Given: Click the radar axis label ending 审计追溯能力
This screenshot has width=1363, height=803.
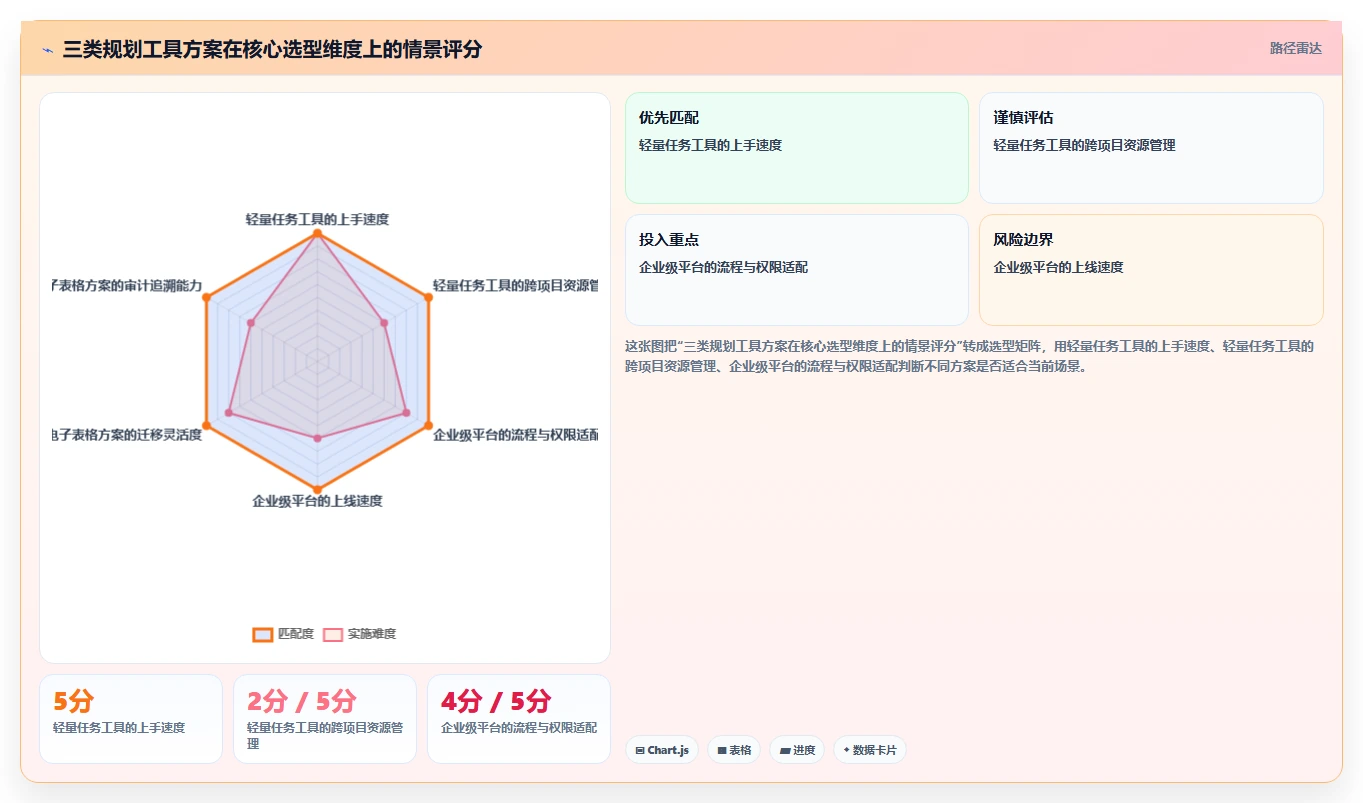Looking at the screenshot, I should [128, 285].
